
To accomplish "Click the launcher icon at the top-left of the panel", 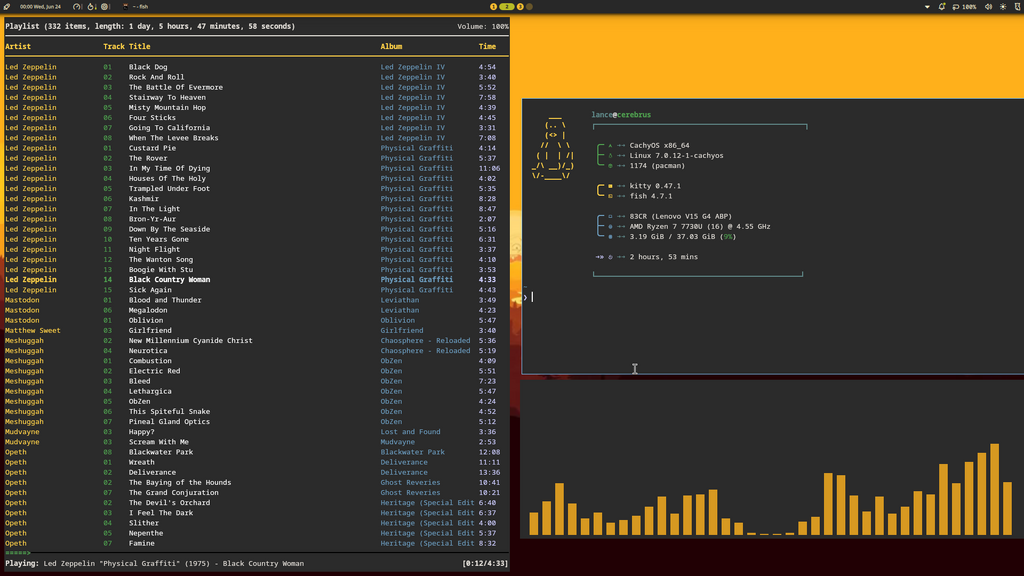I will [7, 7].
